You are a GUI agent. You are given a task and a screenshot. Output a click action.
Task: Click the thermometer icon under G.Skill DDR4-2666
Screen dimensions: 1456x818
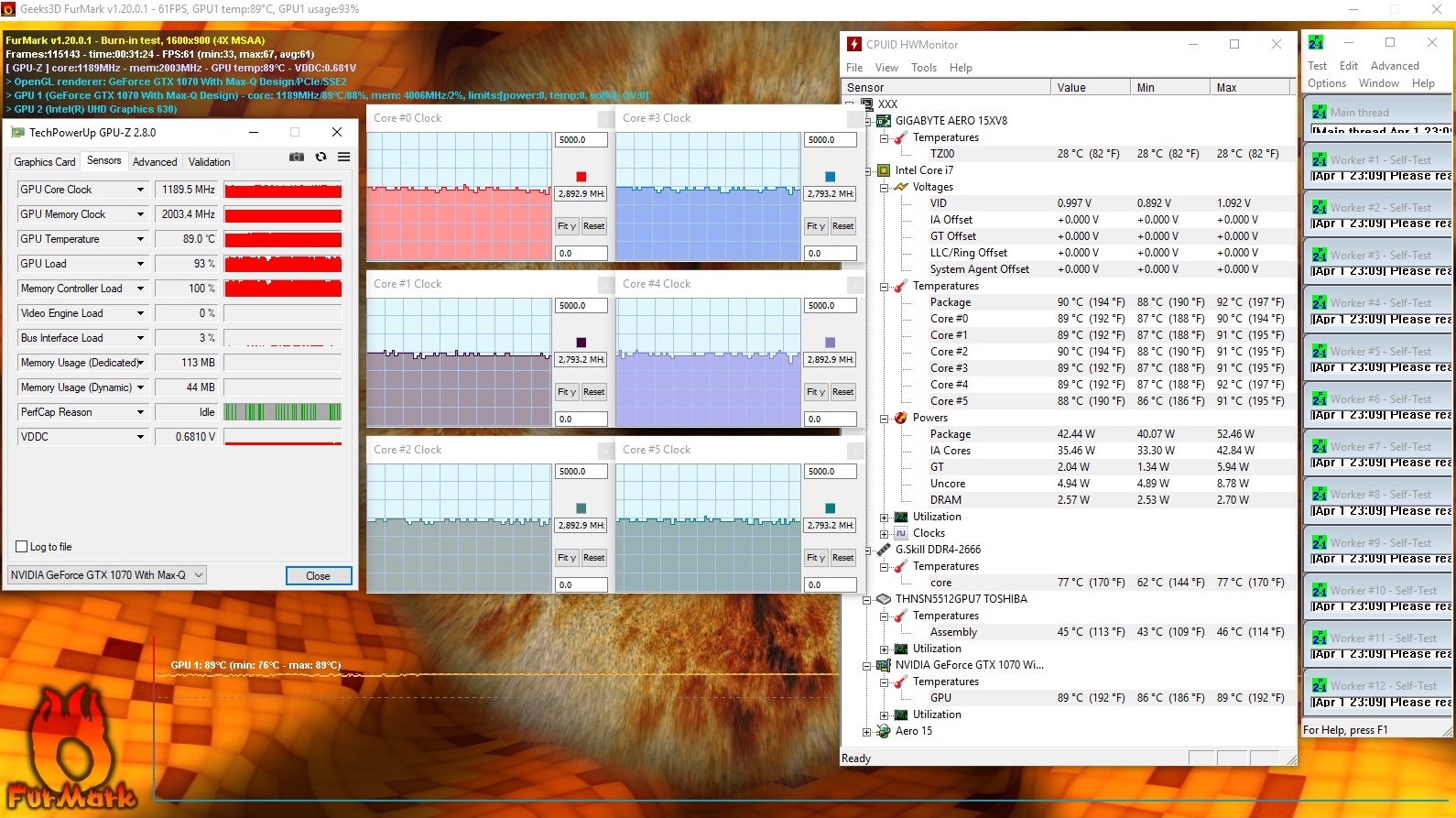pos(901,566)
